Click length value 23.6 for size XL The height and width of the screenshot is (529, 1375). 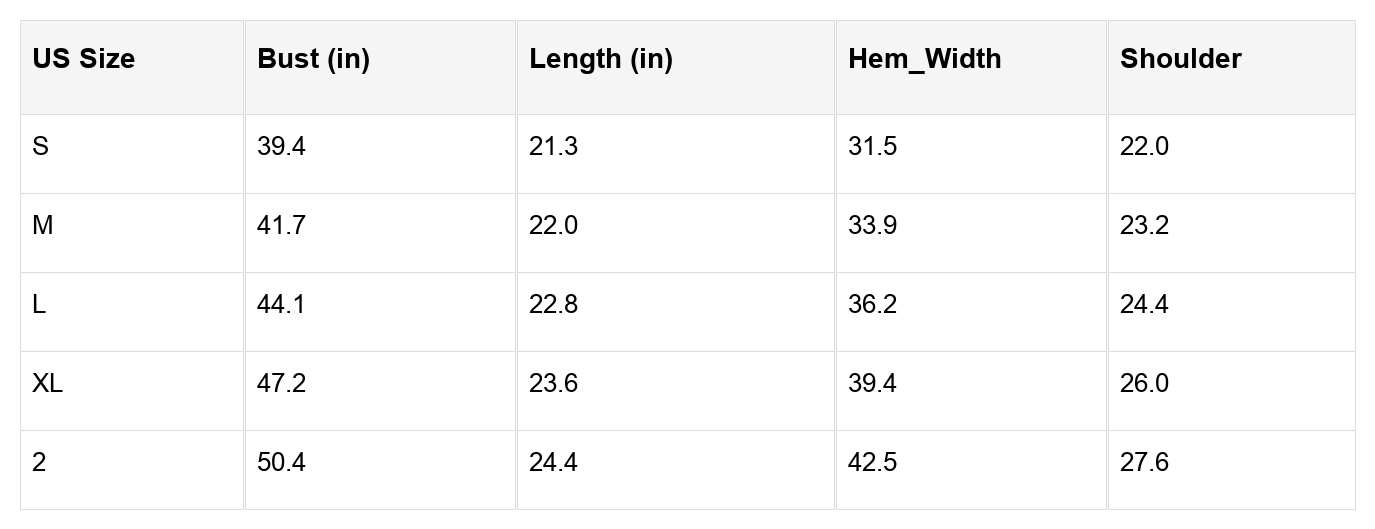point(553,384)
